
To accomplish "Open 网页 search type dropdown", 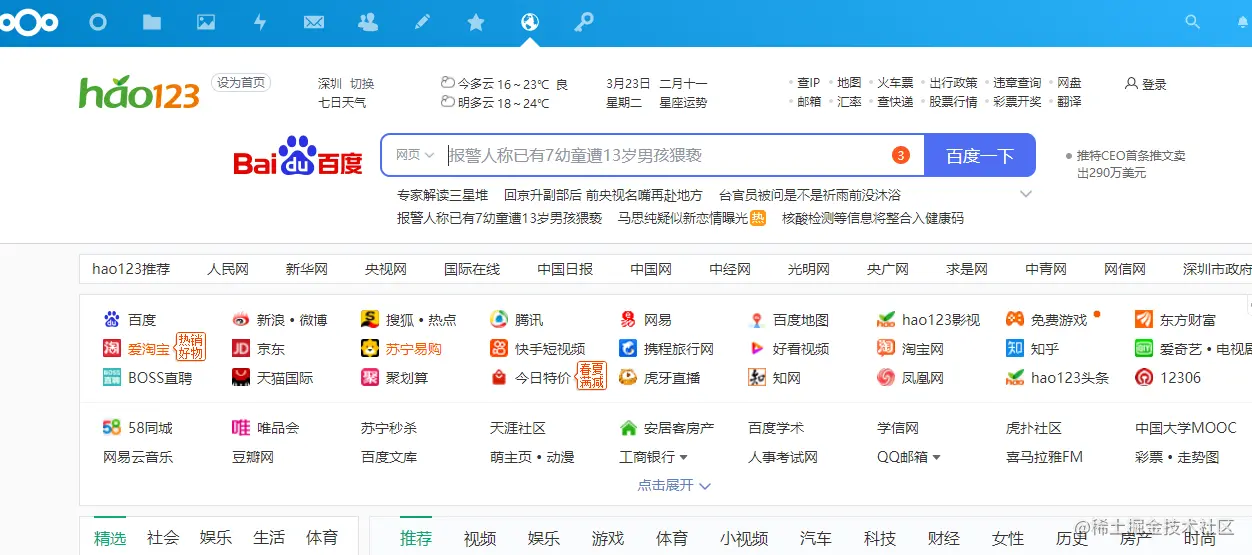I will (x=414, y=155).
